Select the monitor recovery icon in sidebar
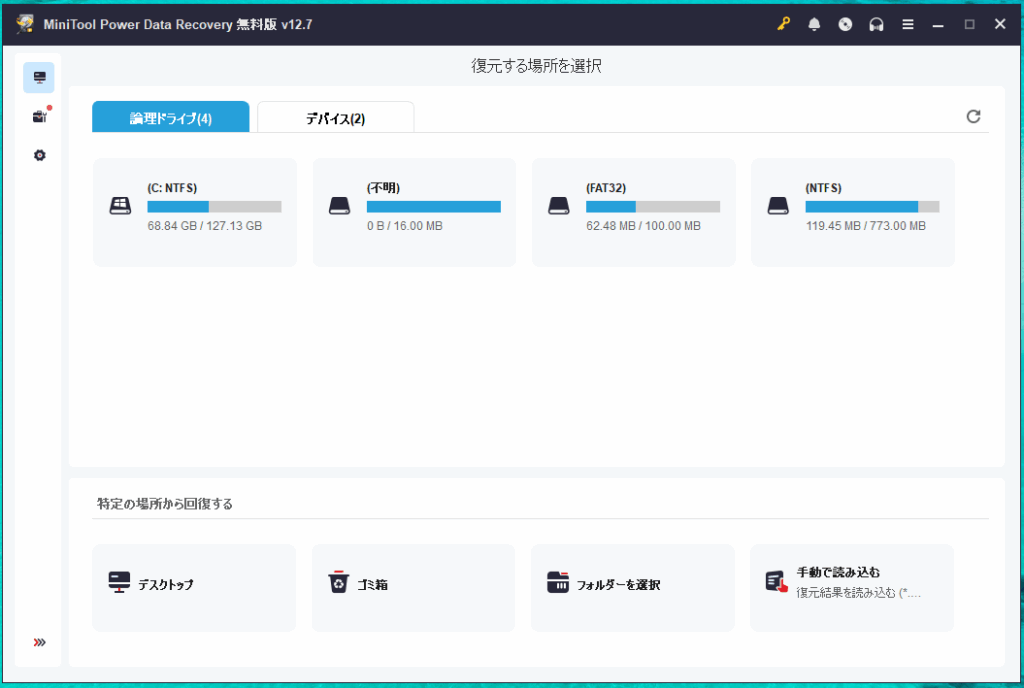The height and width of the screenshot is (688, 1024). coord(39,77)
